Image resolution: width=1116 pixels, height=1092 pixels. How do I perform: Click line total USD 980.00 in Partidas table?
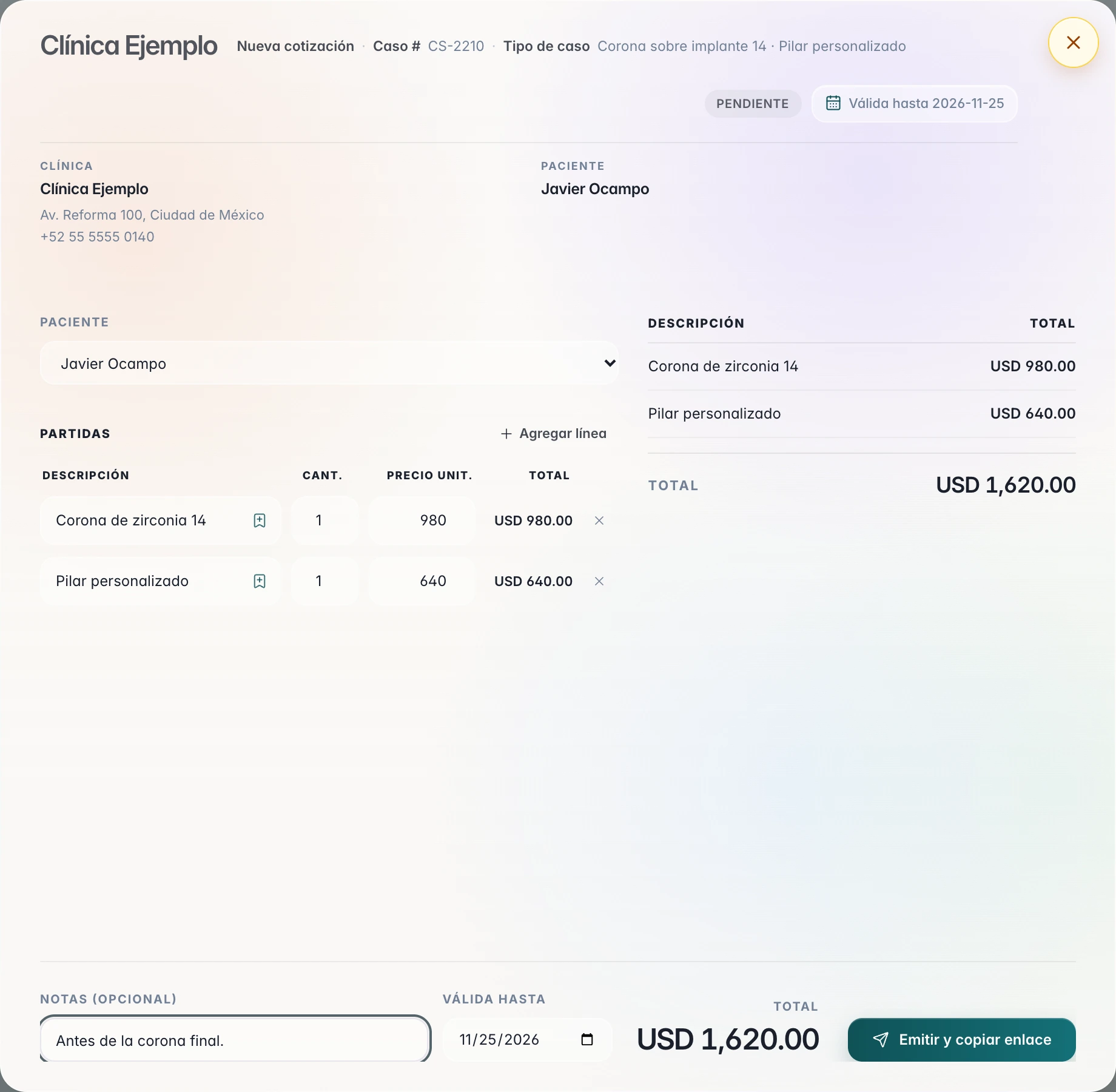point(533,521)
